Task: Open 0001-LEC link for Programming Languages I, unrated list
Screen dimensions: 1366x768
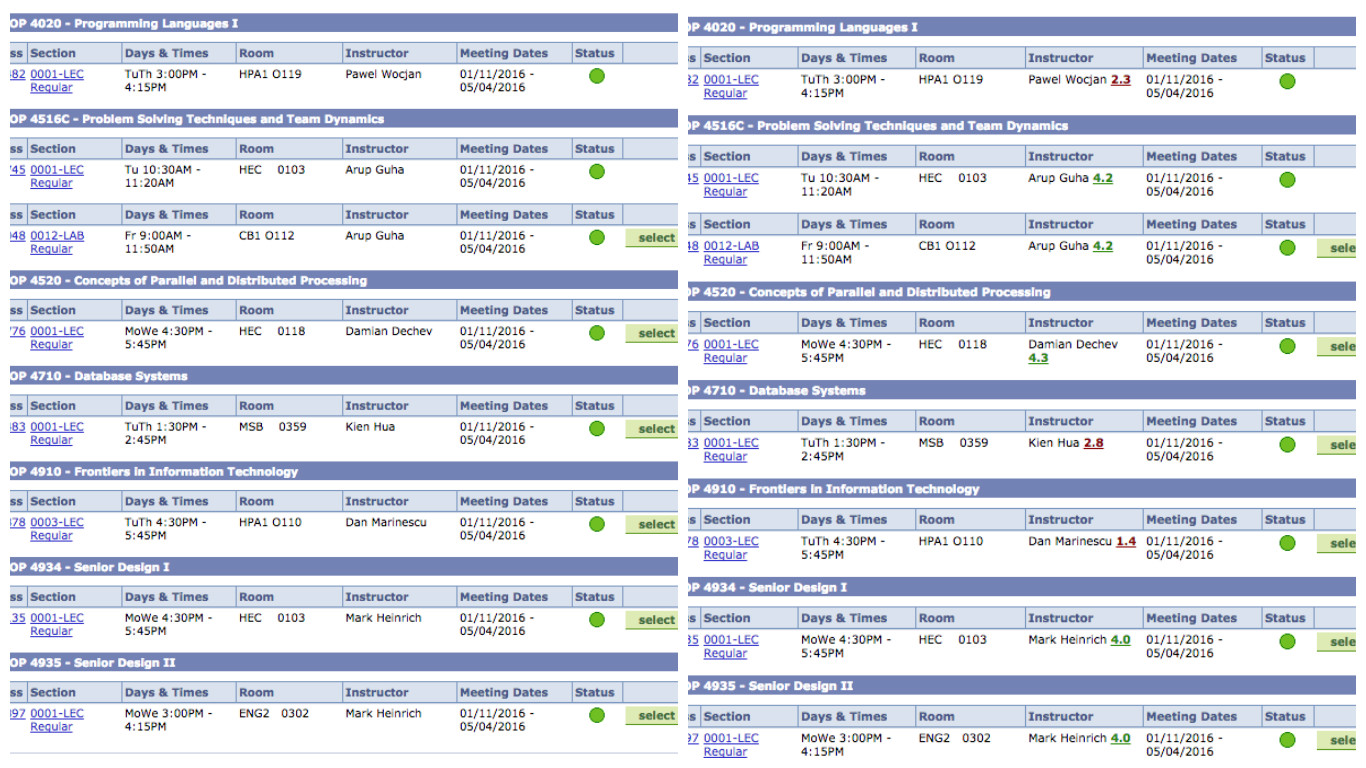Action: click(57, 74)
